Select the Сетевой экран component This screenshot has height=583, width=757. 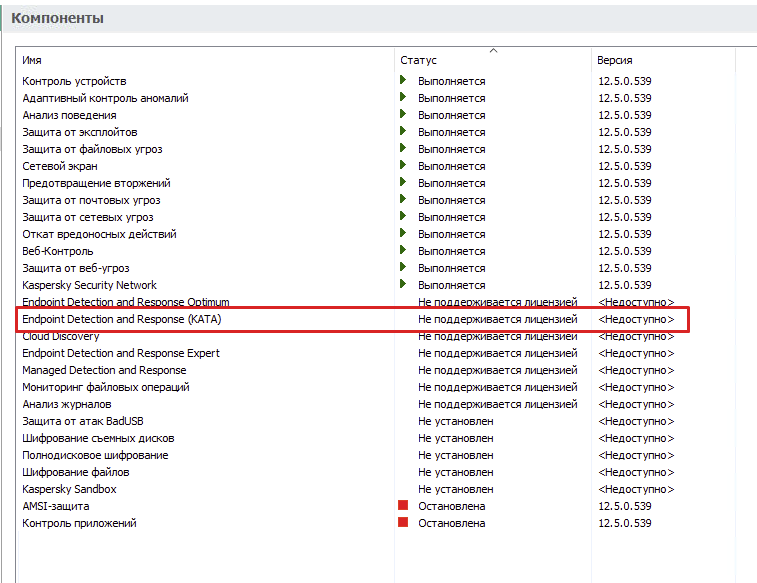click(x=60, y=166)
